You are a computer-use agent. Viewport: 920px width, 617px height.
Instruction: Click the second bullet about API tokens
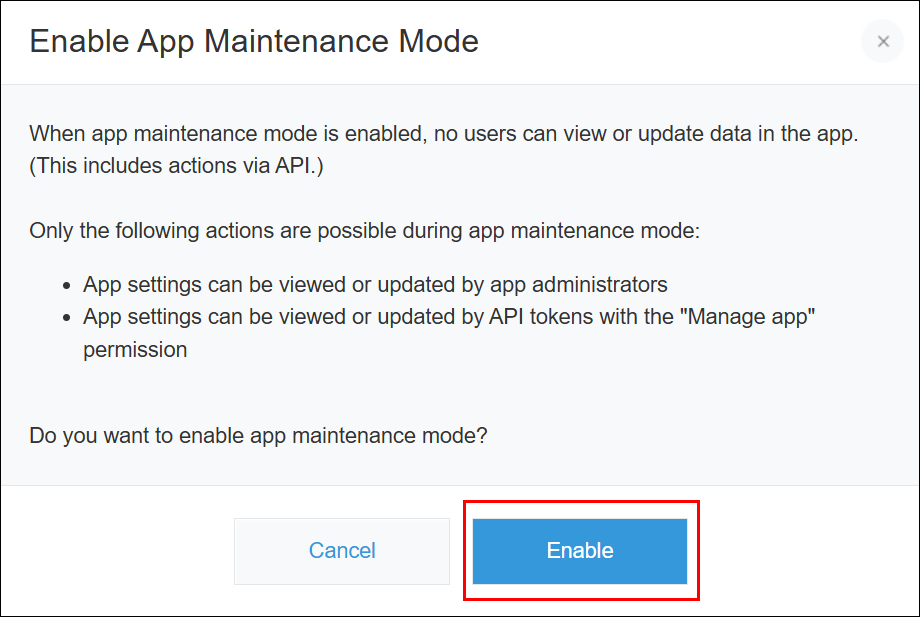pyautogui.click(x=449, y=333)
